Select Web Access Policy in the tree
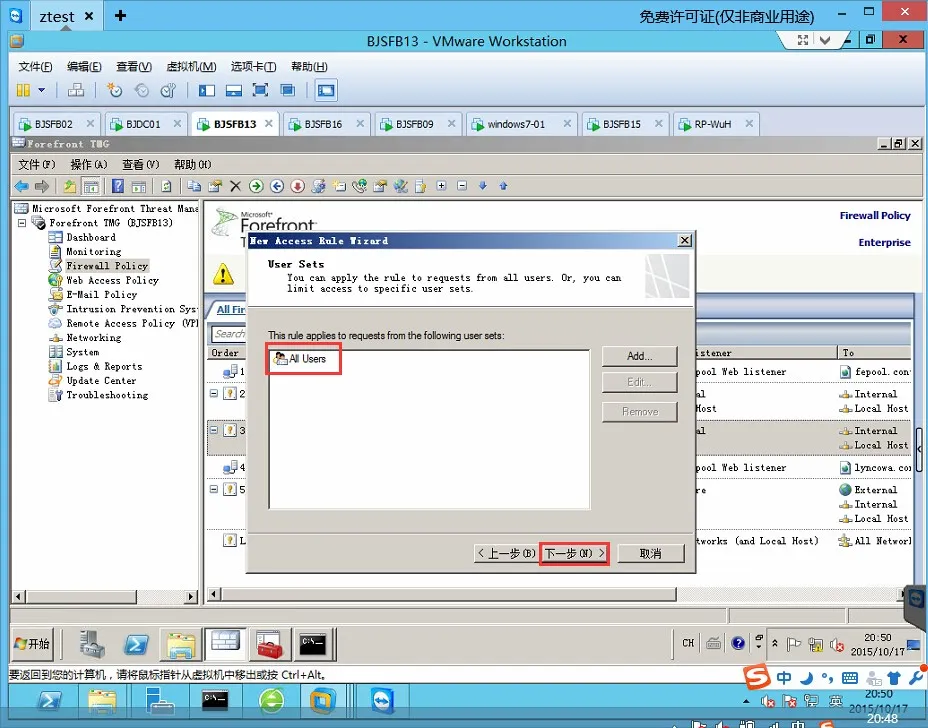The image size is (928, 728). (112, 281)
